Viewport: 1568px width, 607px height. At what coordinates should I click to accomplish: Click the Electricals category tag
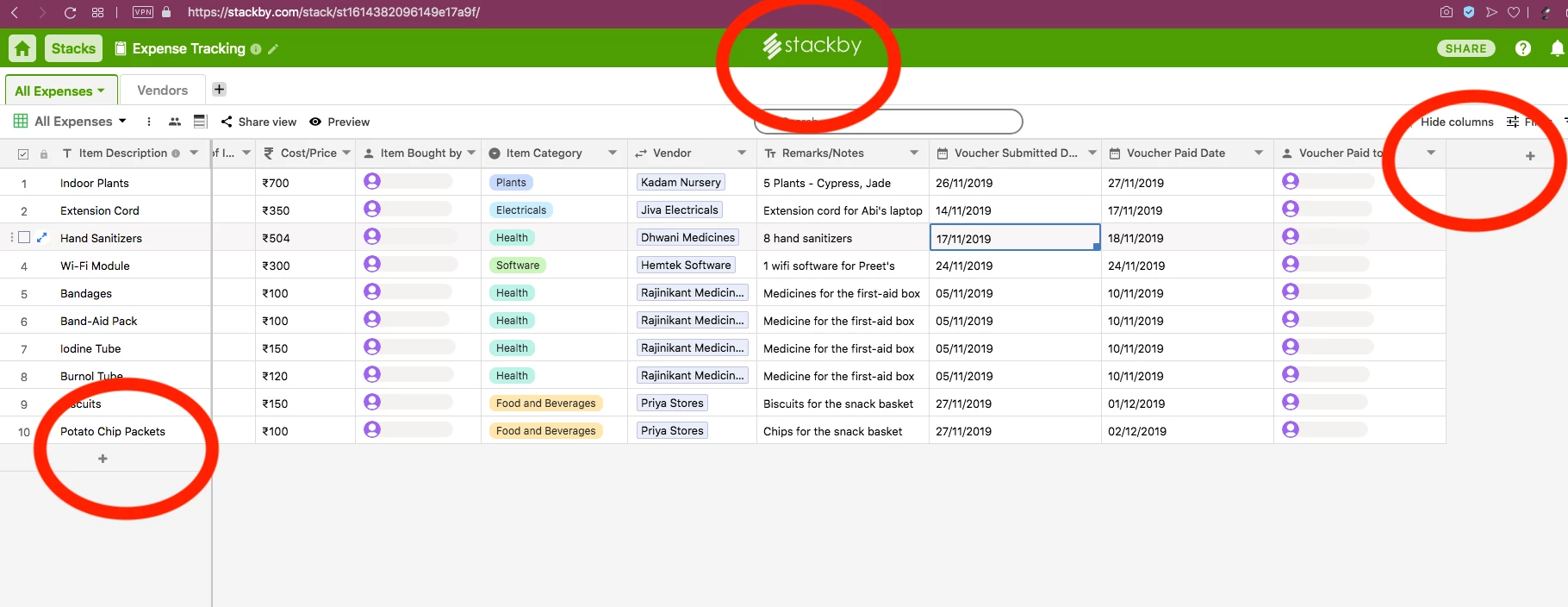point(521,210)
